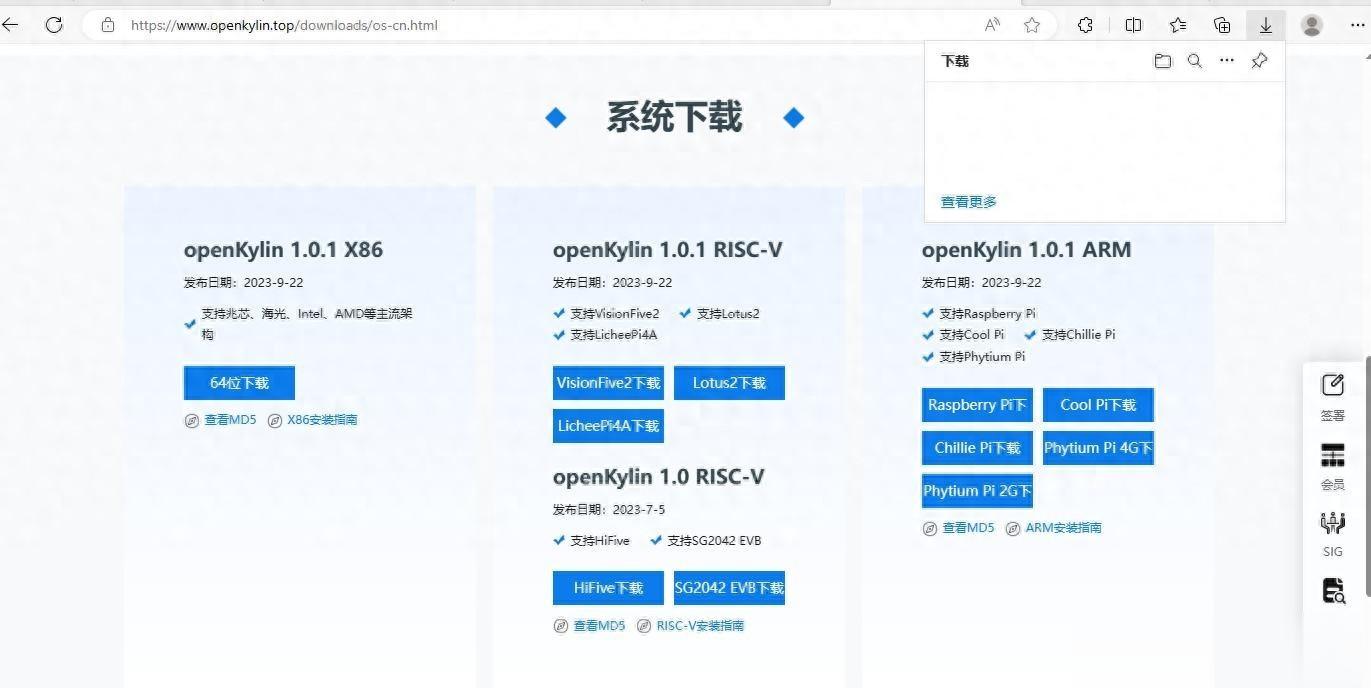Screen dimensions: 1371x688
Task: Click the 64位下载 button
Action: [239, 383]
